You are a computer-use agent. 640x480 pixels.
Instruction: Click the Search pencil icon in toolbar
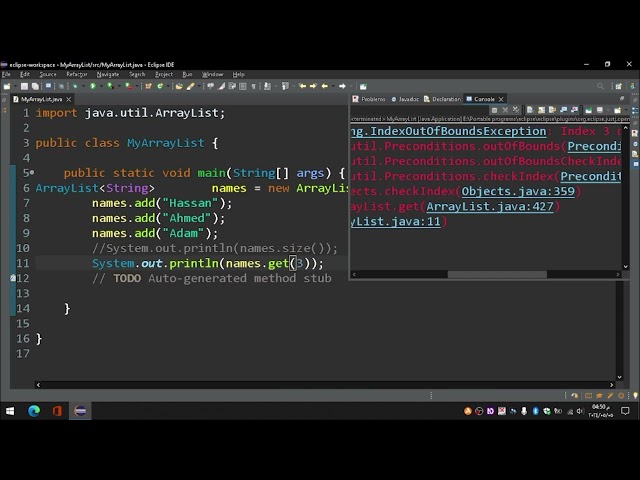191,86
